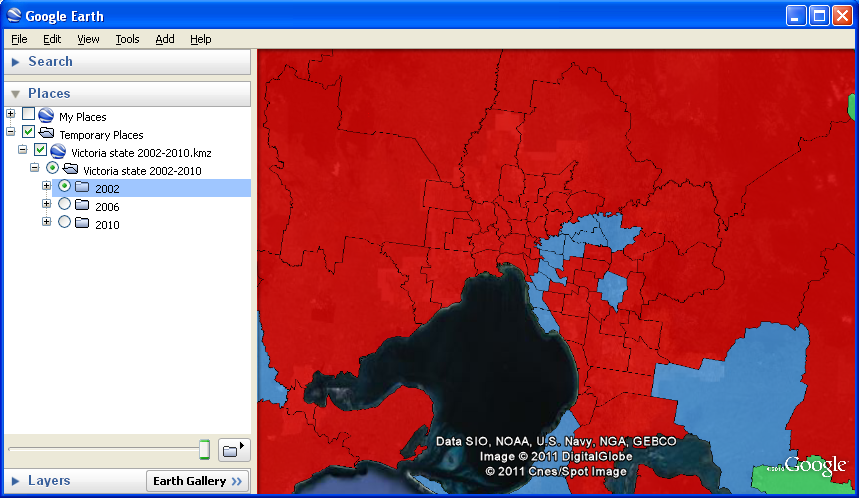This screenshot has width=859, height=498.
Task: Open the Tools menu
Action: (x=127, y=39)
